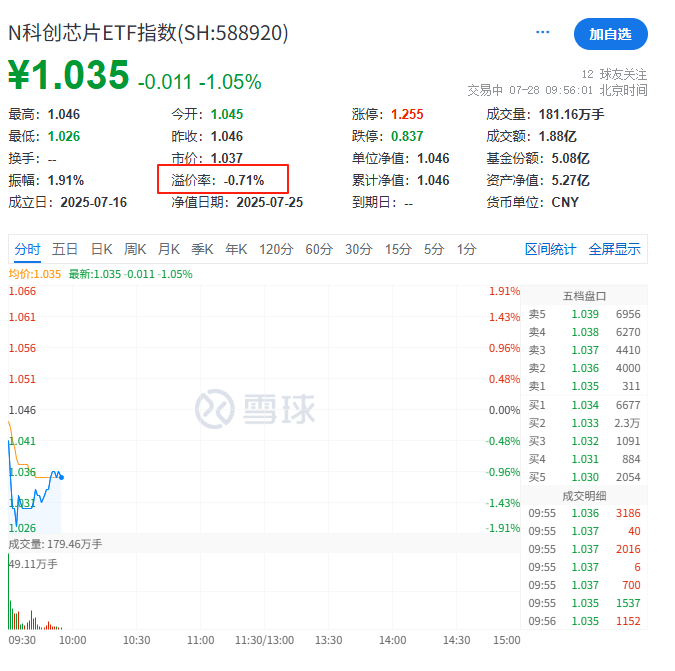Click the 跌停 value 0.837
675x671 pixels.
[407, 136]
